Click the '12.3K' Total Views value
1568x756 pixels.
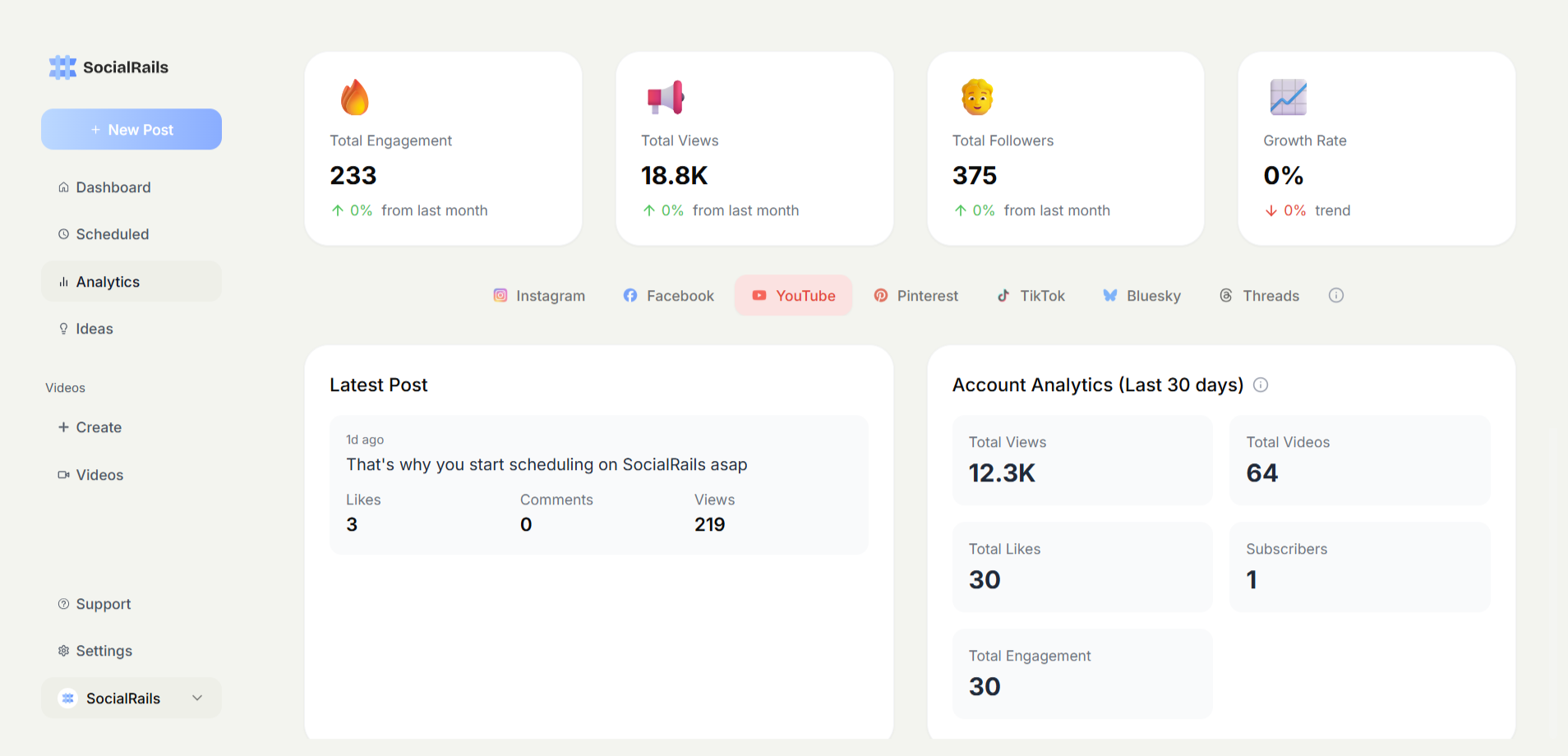[x=1002, y=473]
